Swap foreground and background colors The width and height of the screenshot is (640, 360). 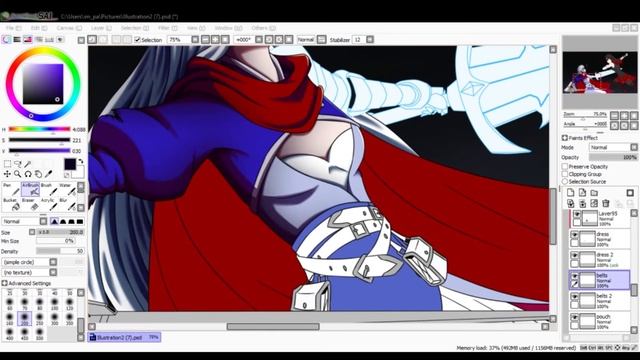81,161
